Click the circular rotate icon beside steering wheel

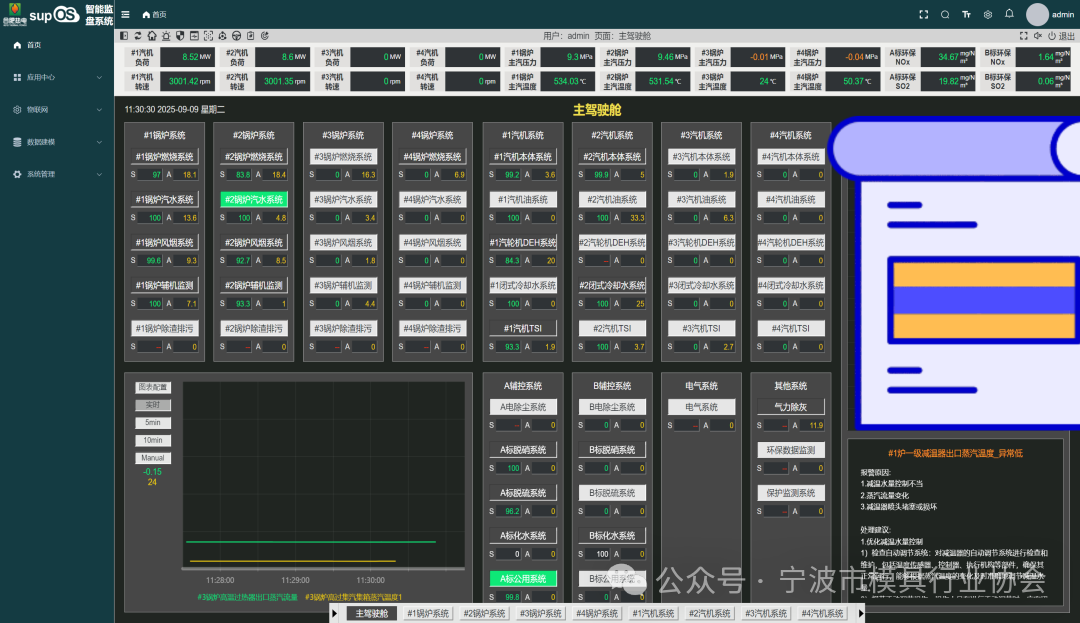tap(222, 36)
